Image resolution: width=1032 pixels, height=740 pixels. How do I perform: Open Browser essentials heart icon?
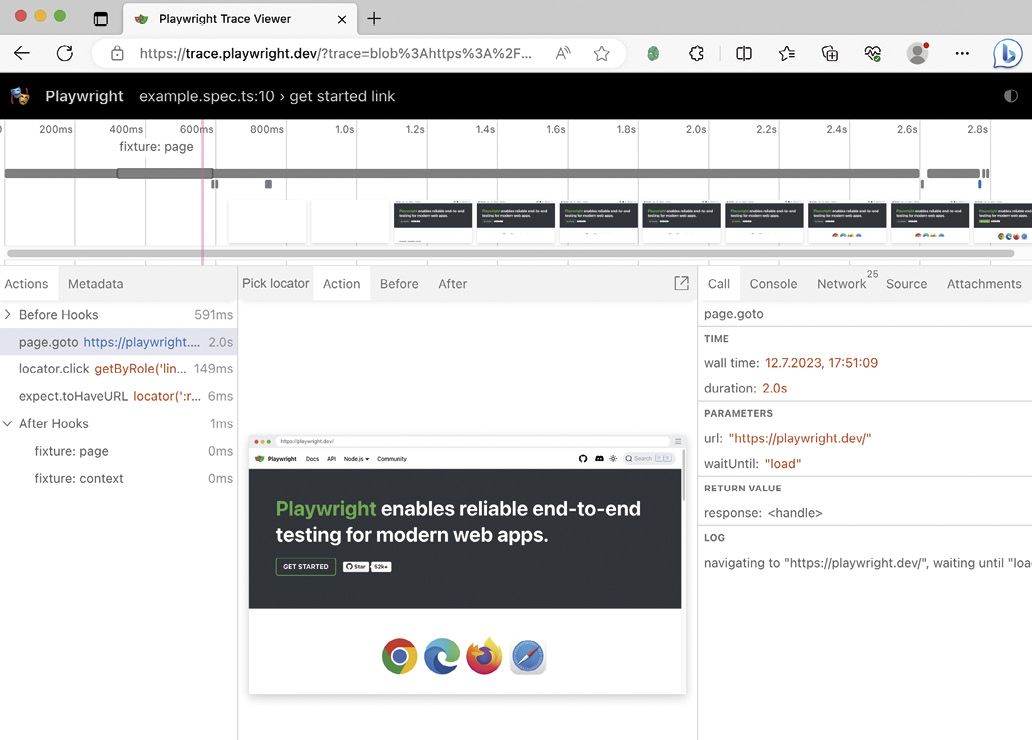point(873,53)
